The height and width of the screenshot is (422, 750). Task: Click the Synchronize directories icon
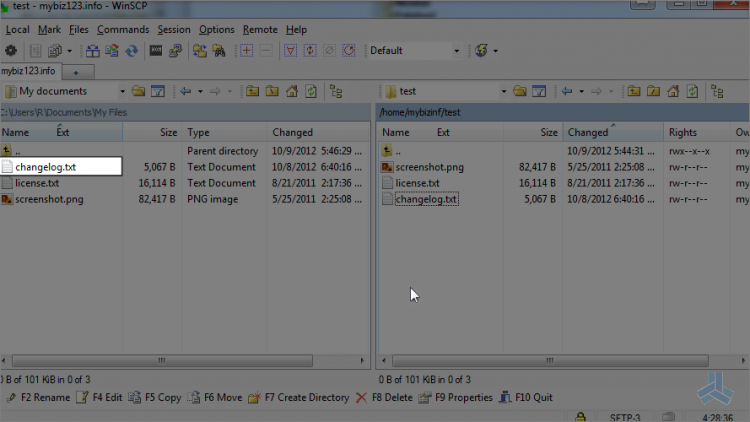point(112,50)
